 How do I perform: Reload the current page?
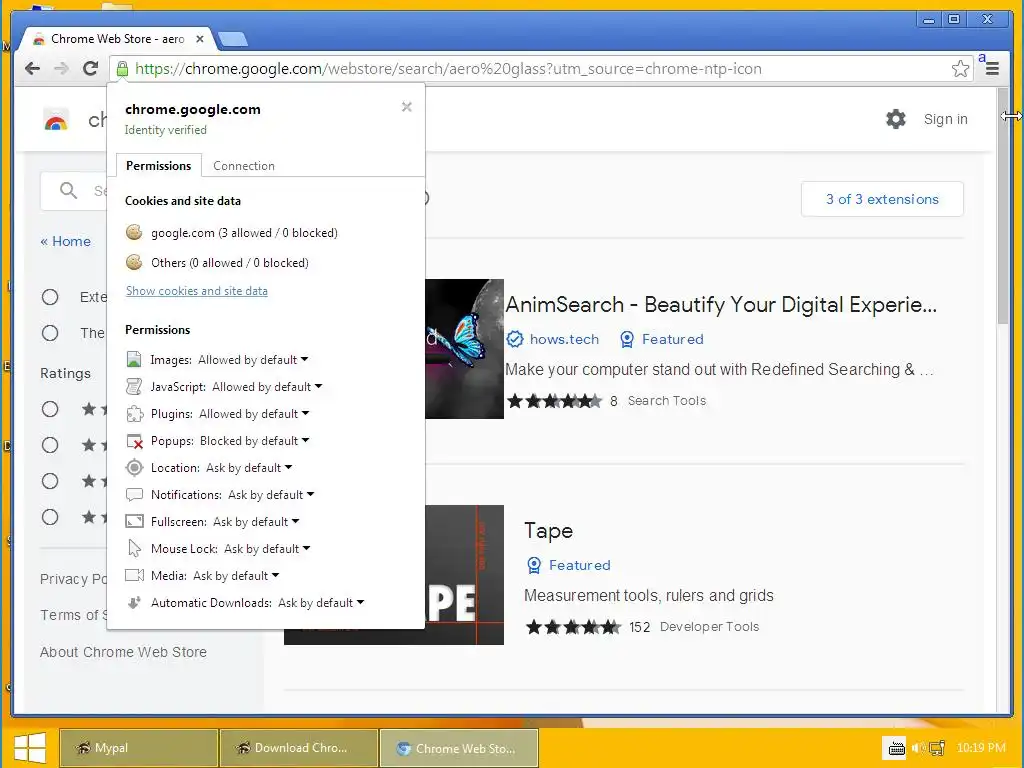(90, 68)
